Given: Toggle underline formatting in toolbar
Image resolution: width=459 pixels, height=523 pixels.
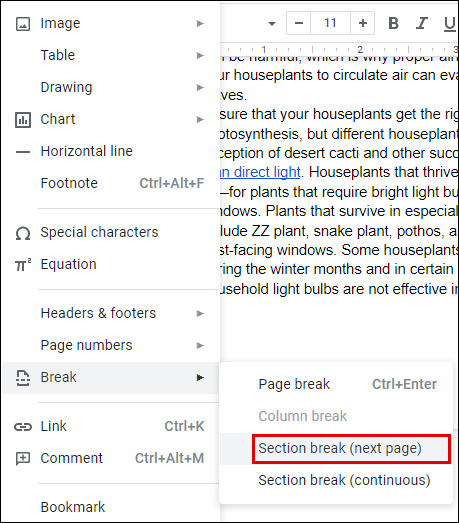Looking at the screenshot, I should (x=450, y=24).
